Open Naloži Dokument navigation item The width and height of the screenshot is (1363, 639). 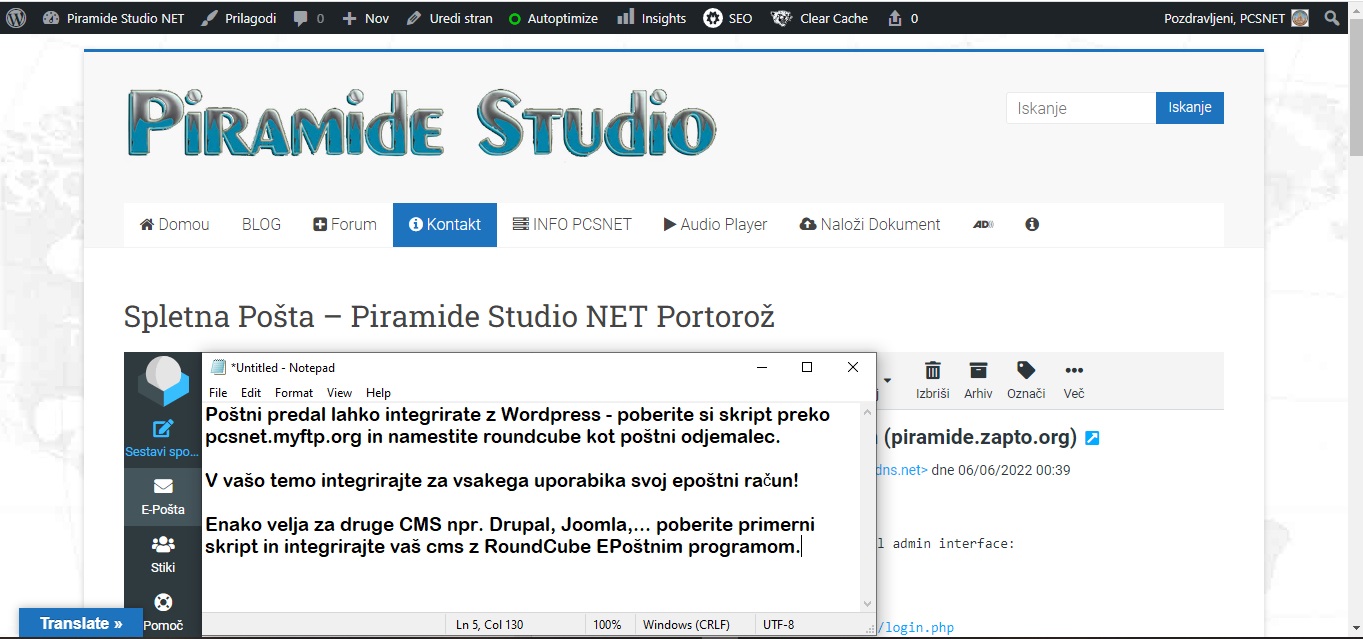[870, 224]
